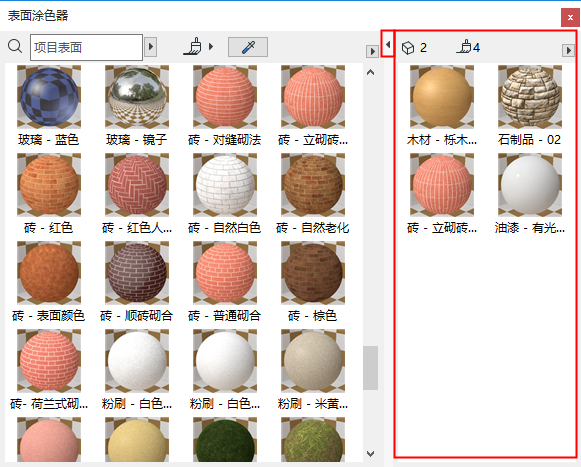Select 砖 - 立砌砖... thumbnail in right panel

coord(442,185)
